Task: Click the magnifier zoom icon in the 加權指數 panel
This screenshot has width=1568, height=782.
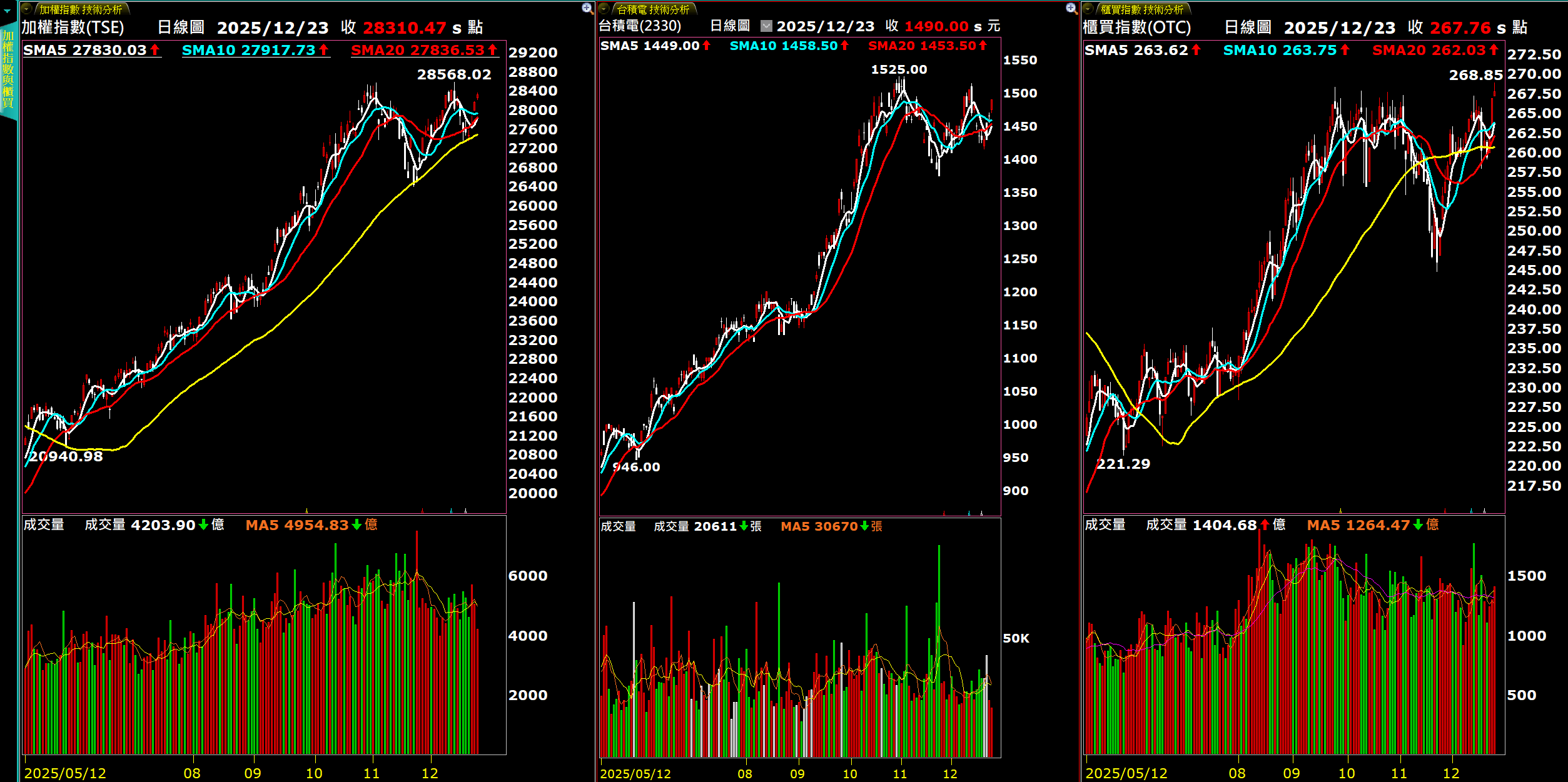Action: click(587, 8)
